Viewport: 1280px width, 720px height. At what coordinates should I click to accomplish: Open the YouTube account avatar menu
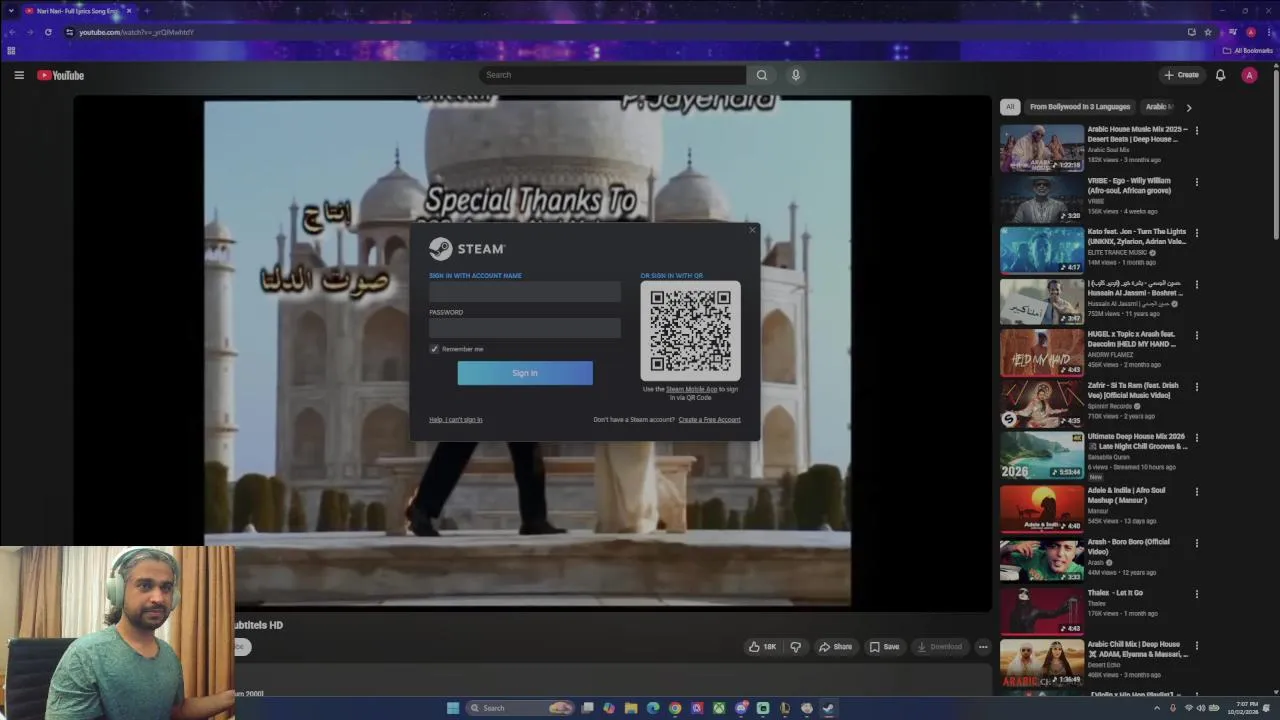click(1249, 75)
